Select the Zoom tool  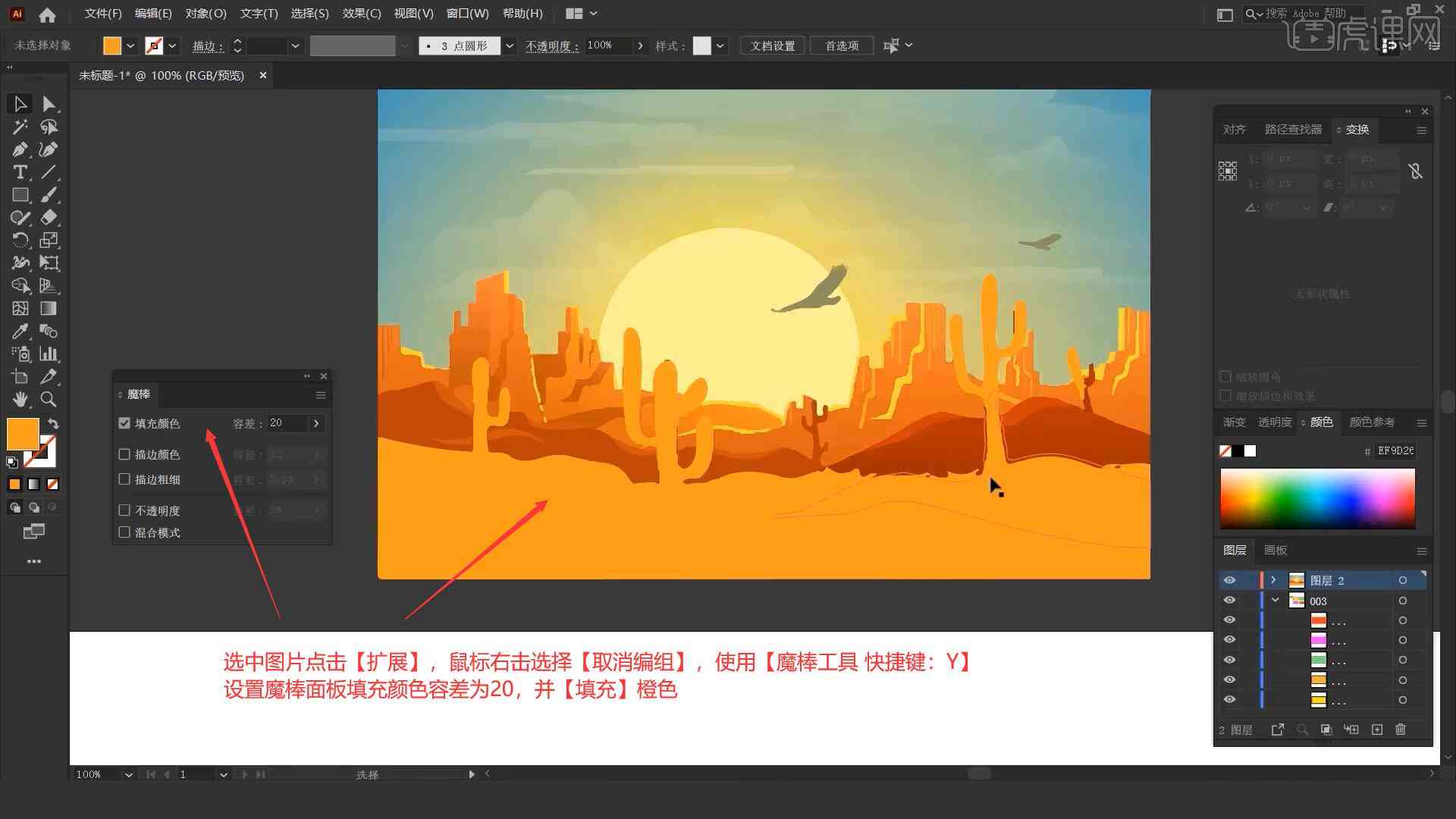[x=48, y=400]
